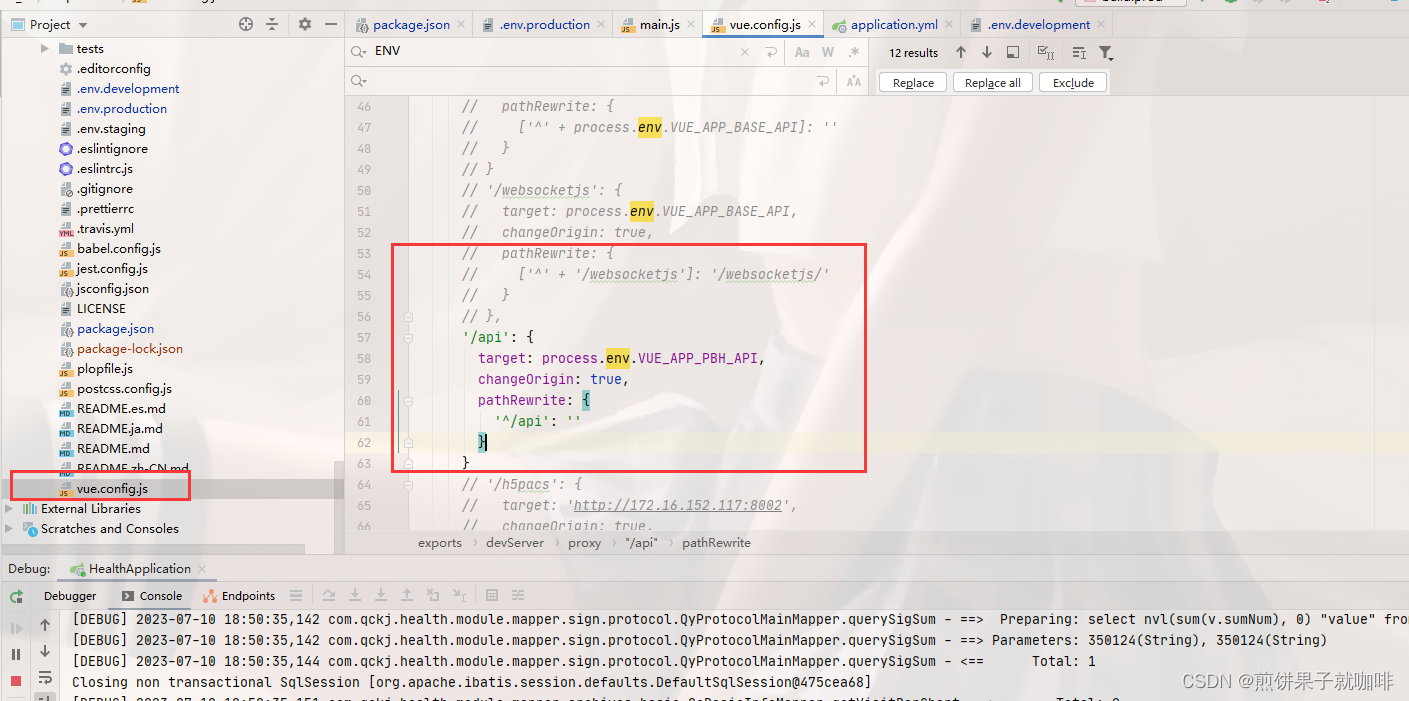Open the Debugger tab

(x=70, y=595)
